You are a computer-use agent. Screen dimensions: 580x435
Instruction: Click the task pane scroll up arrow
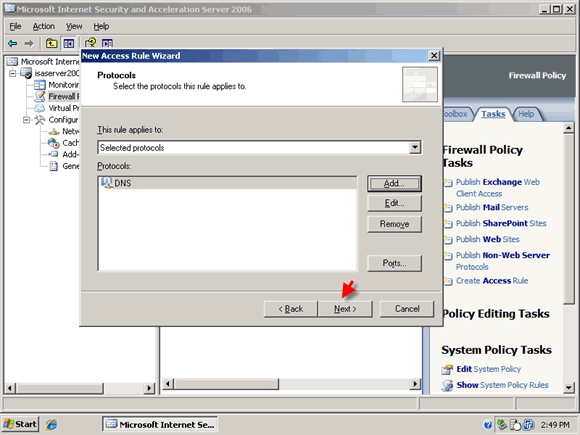(569, 128)
